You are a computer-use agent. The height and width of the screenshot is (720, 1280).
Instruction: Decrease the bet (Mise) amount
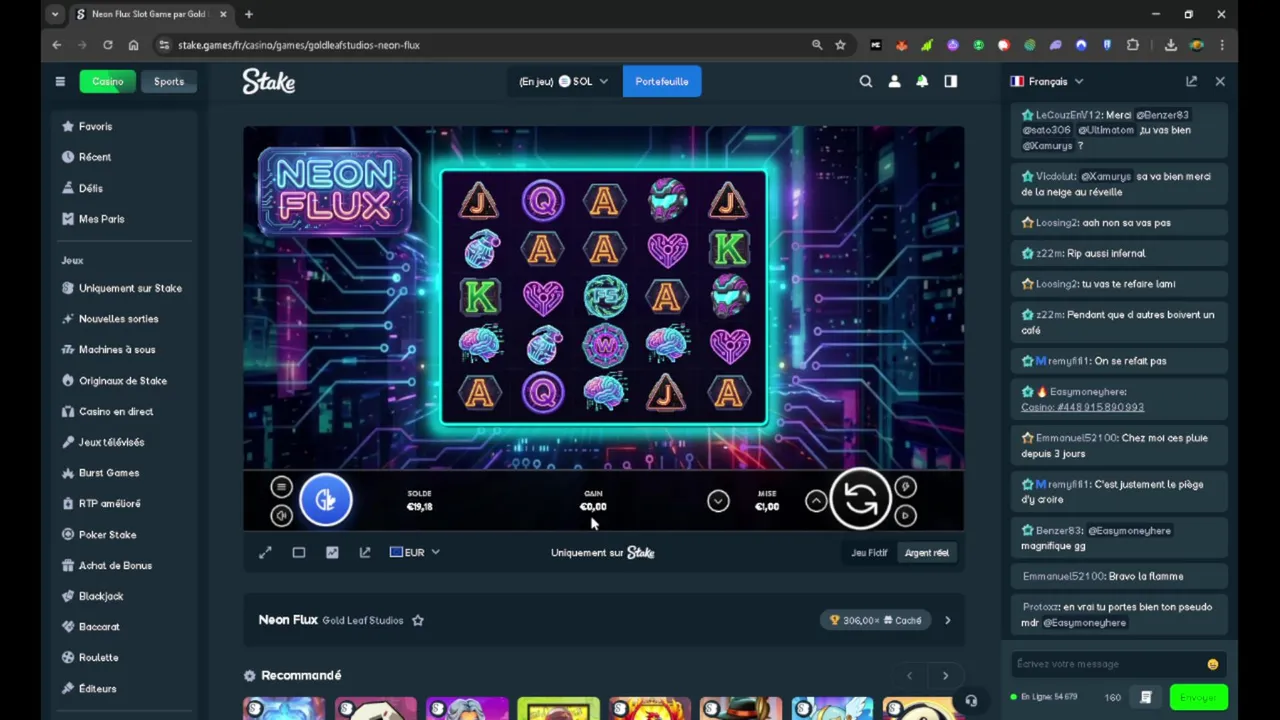tap(718, 501)
